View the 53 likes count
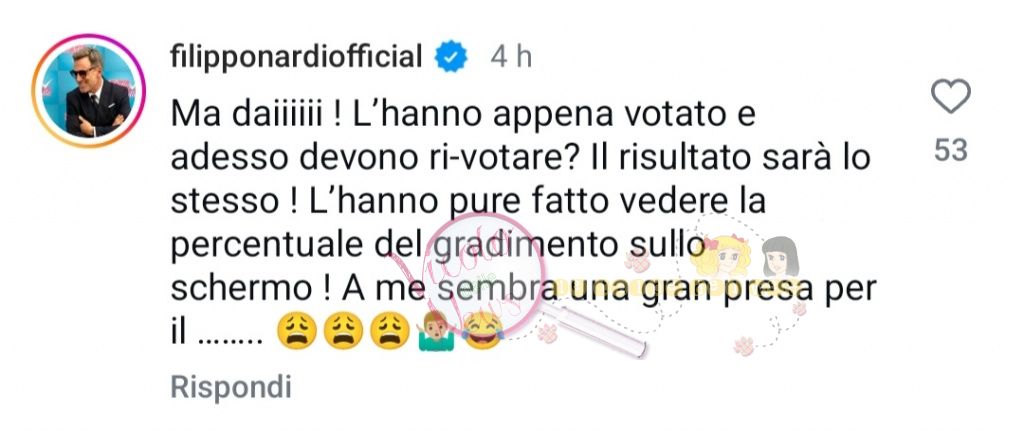This screenshot has width=1024, height=431. 950,150
